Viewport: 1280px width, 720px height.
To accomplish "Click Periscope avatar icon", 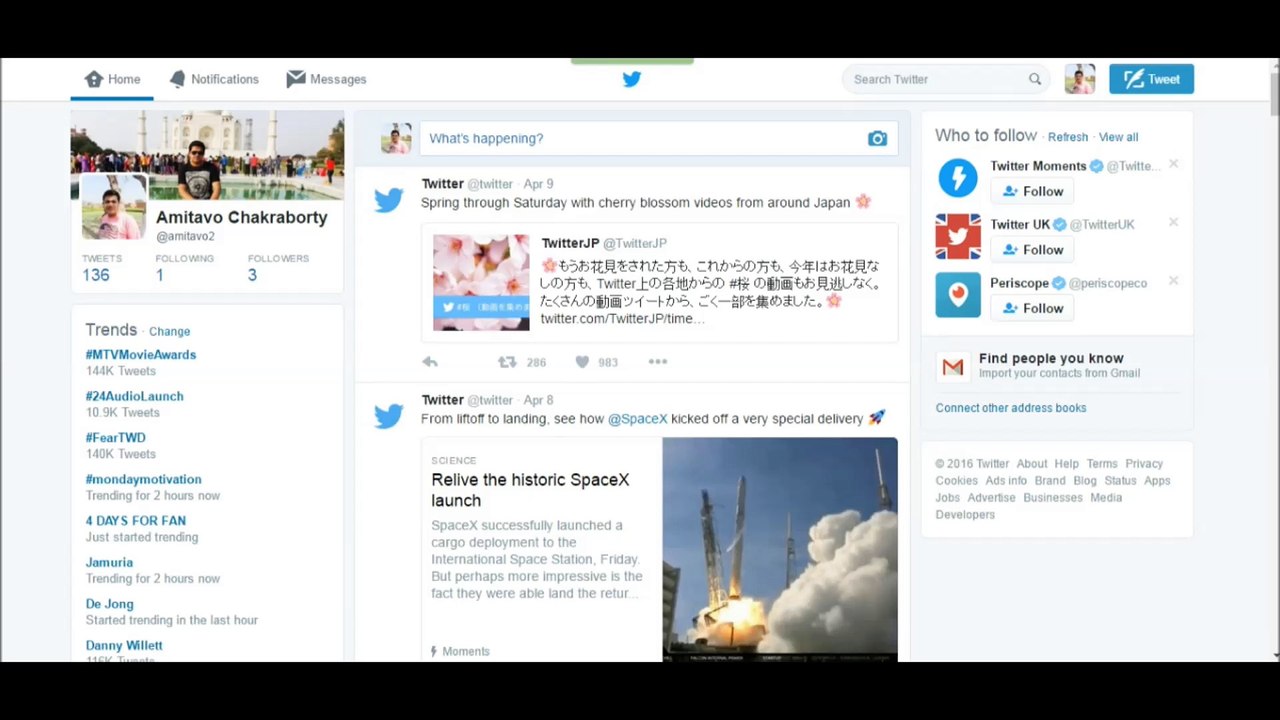I will point(958,295).
